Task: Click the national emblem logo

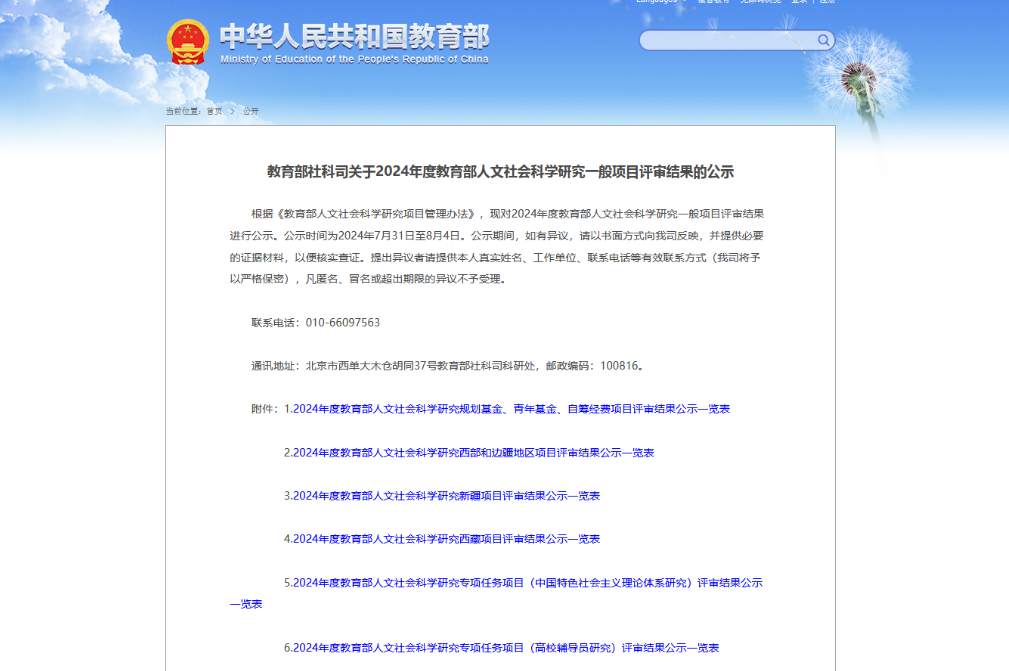Action: coord(187,42)
